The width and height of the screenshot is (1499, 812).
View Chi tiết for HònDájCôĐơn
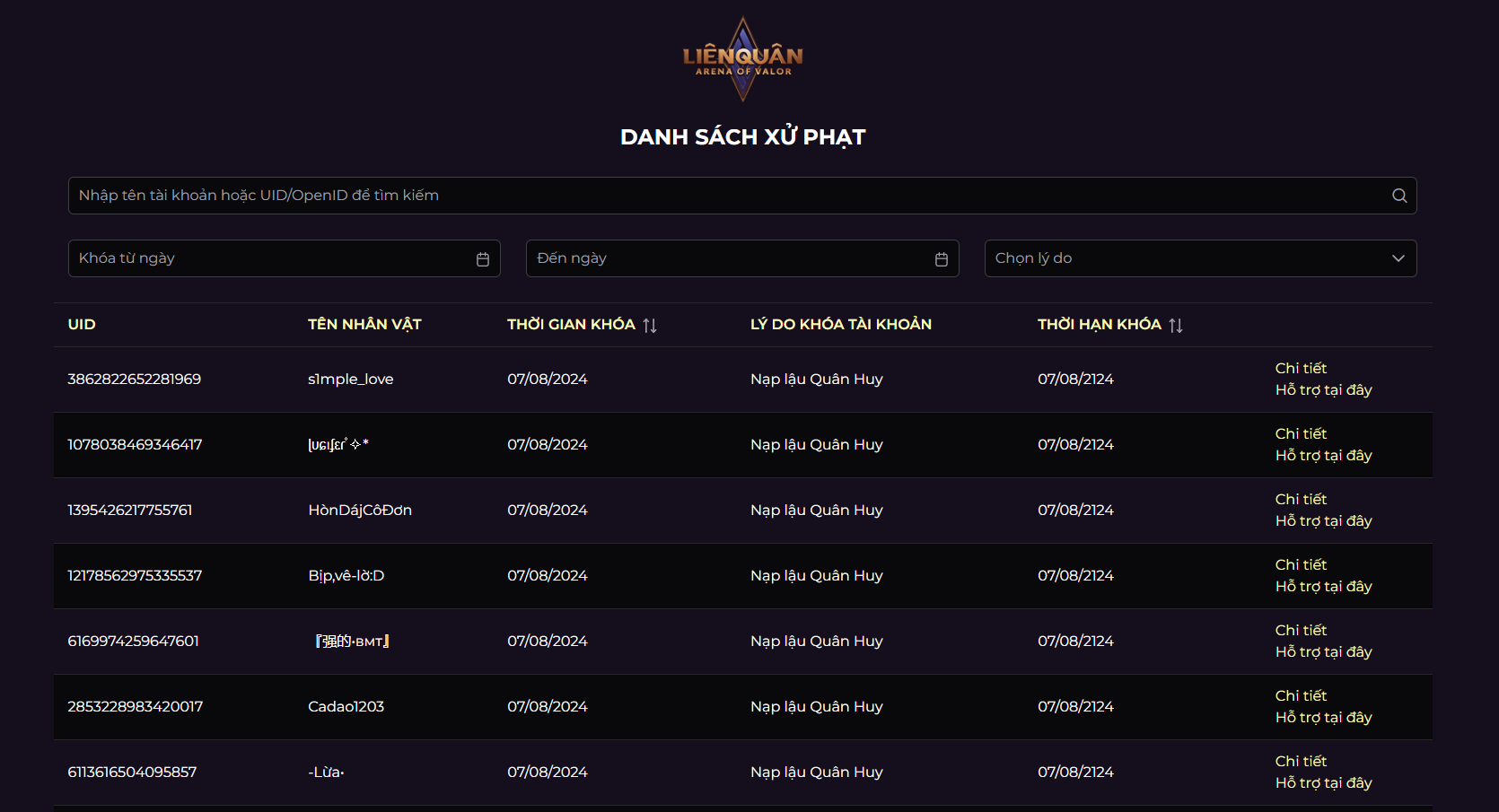(x=1301, y=499)
